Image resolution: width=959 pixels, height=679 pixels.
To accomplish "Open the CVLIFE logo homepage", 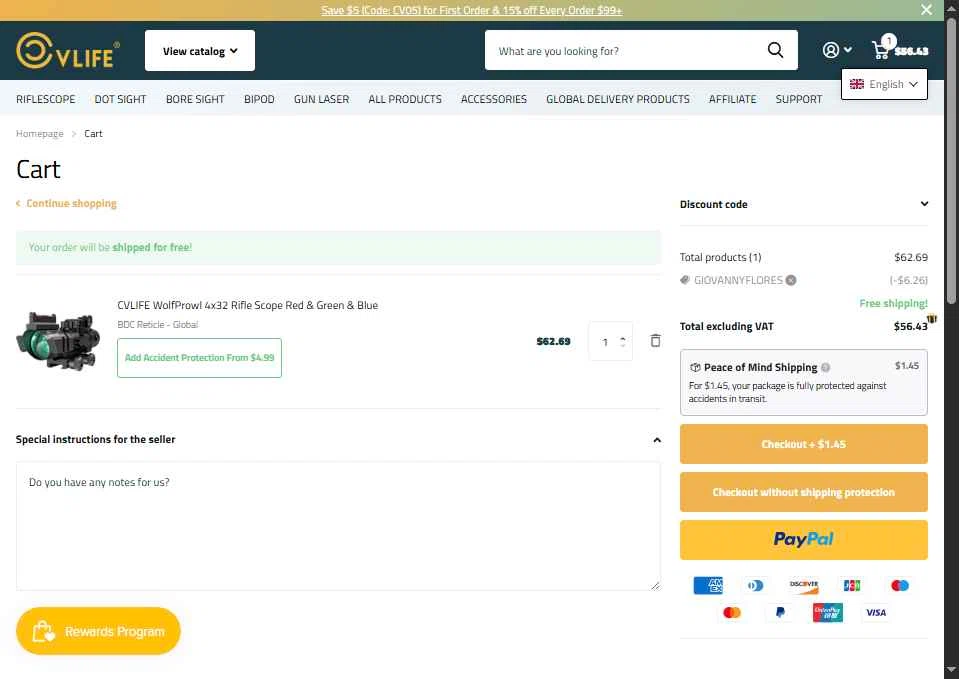I will tap(68, 50).
